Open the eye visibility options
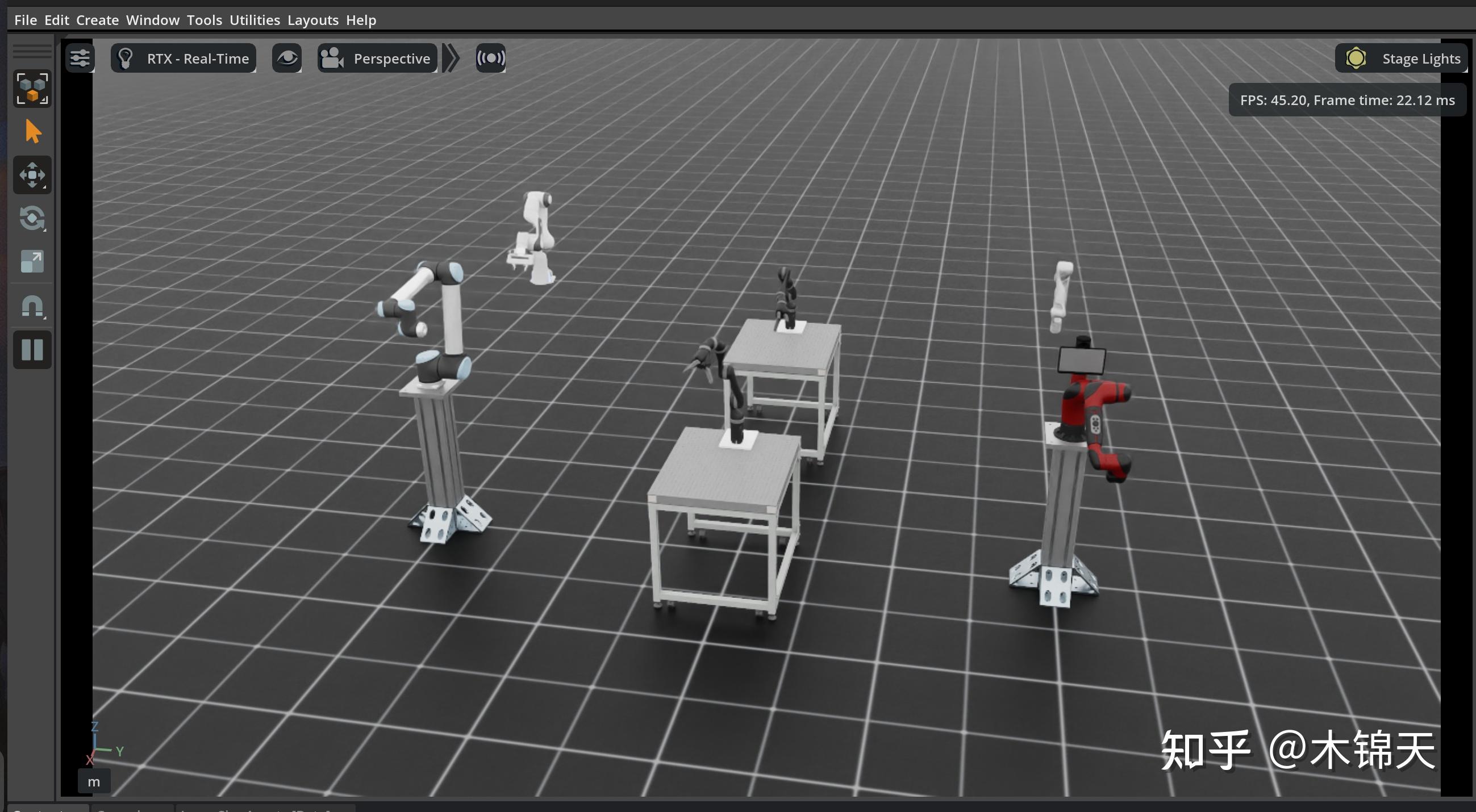This screenshot has width=1476, height=812. tap(287, 57)
